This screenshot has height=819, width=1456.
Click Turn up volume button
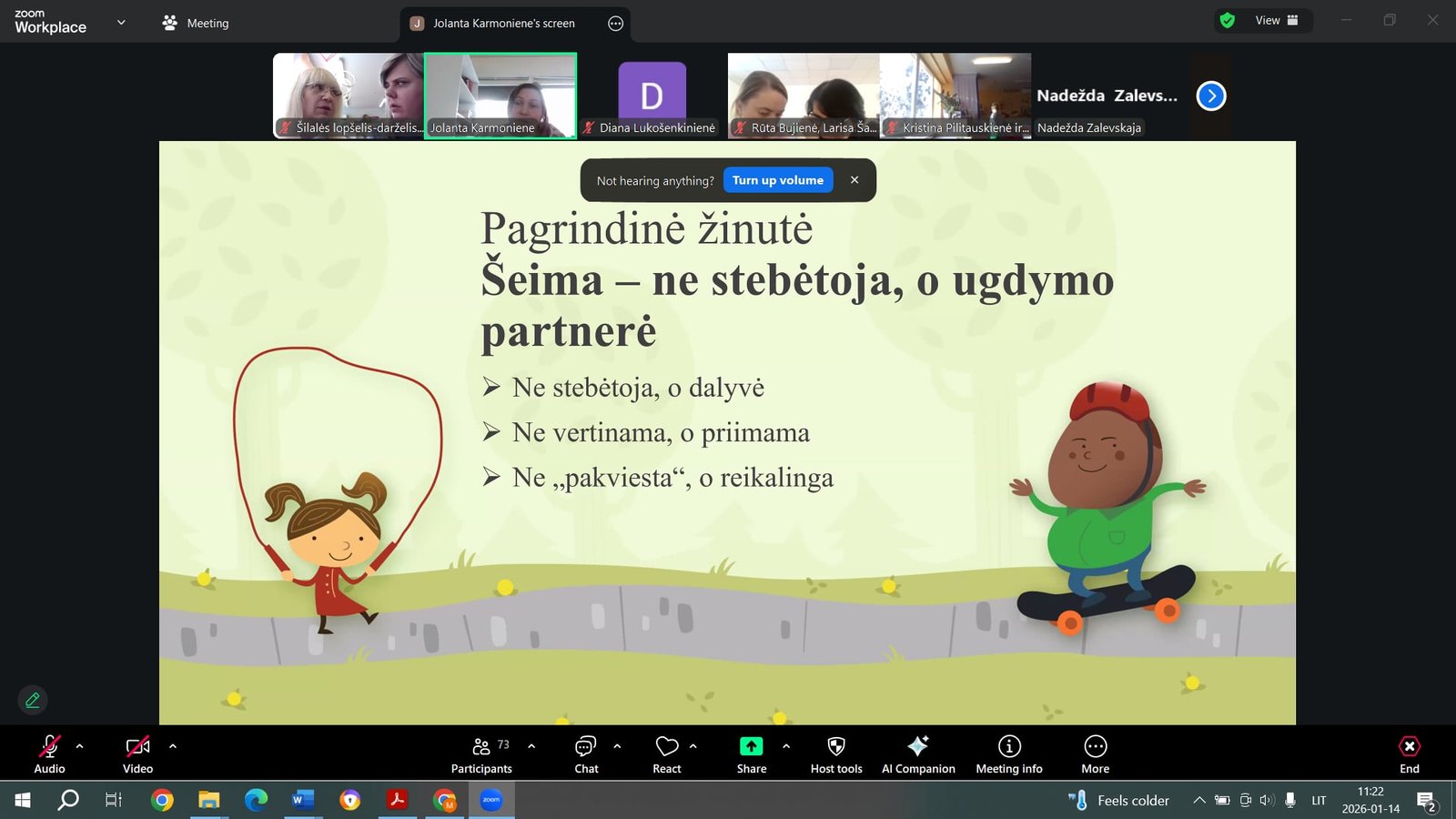778,180
